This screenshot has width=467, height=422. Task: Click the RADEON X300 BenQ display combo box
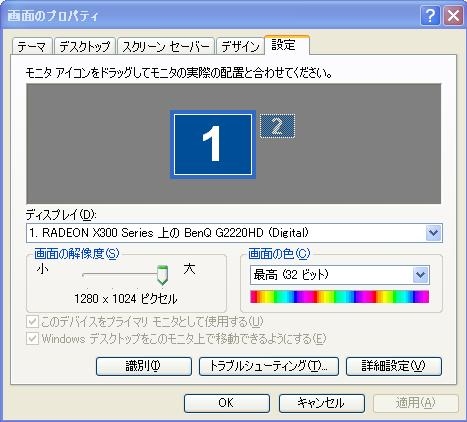(x=234, y=233)
